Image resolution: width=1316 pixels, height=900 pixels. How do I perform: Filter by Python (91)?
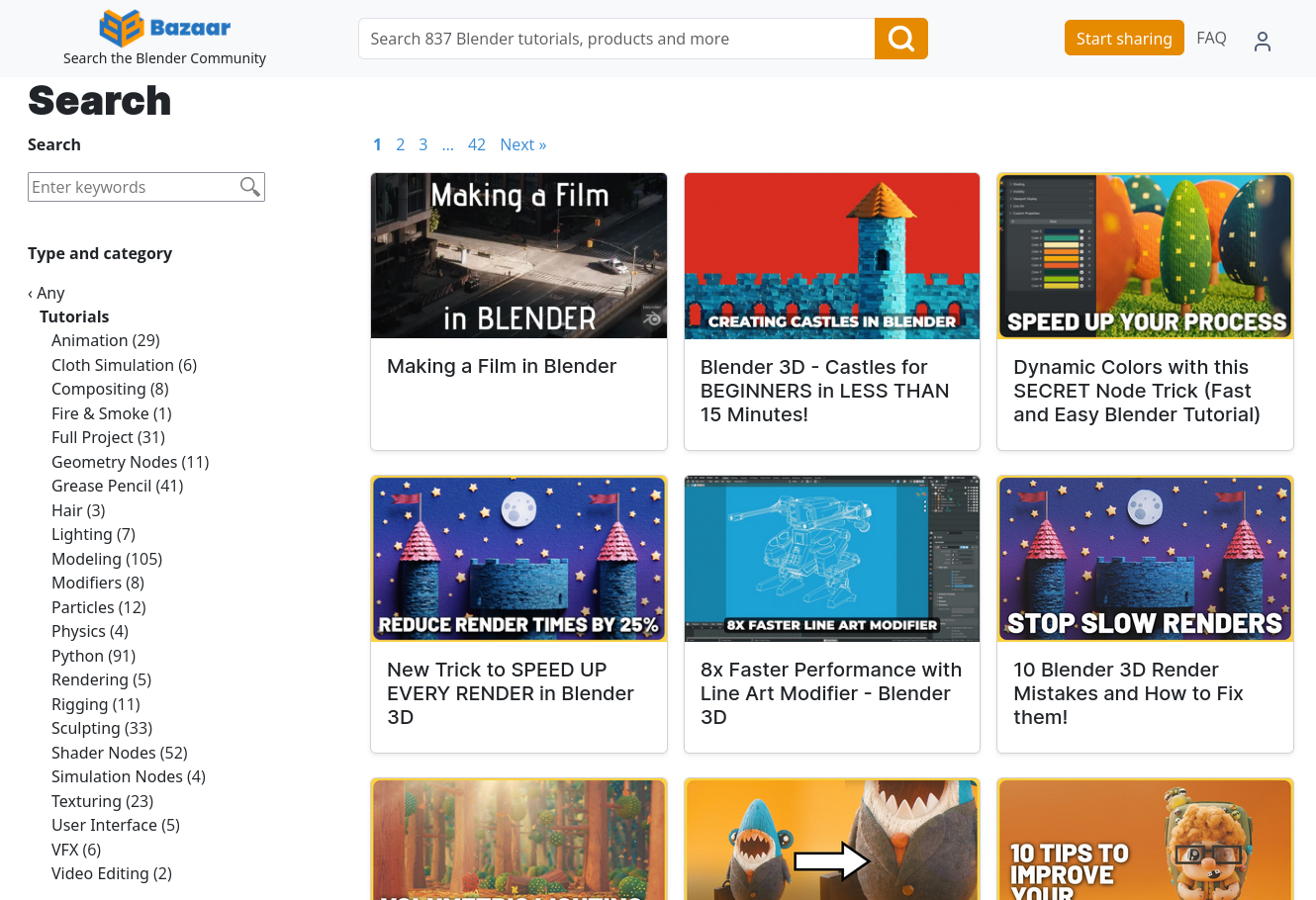94,656
